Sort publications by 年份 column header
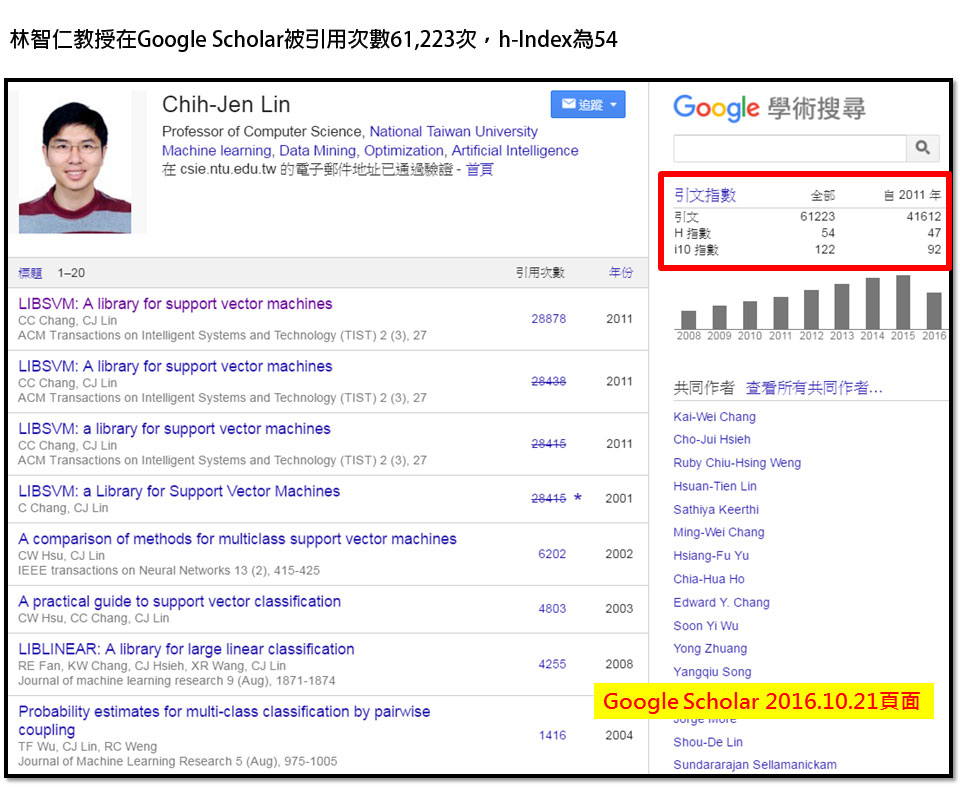 (x=621, y=272)
